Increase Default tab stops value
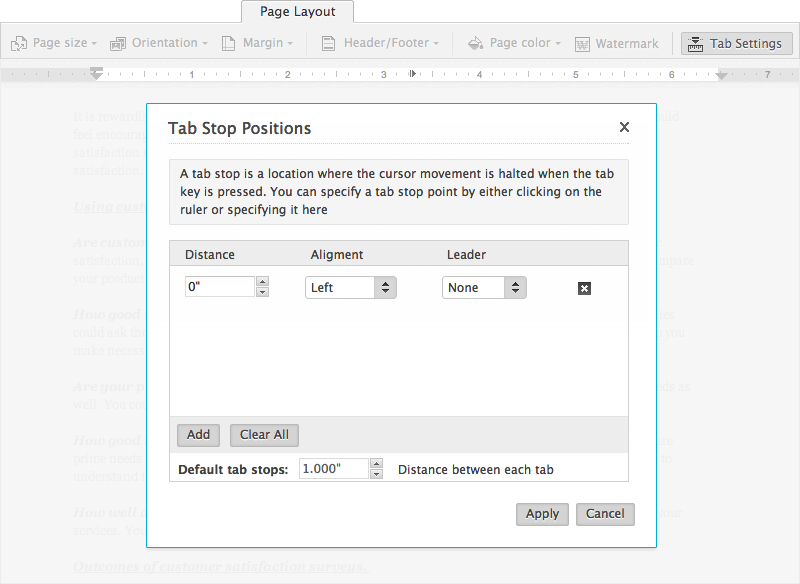The width and height of the screenshot is (800, 584). click(x=377, y=464)
